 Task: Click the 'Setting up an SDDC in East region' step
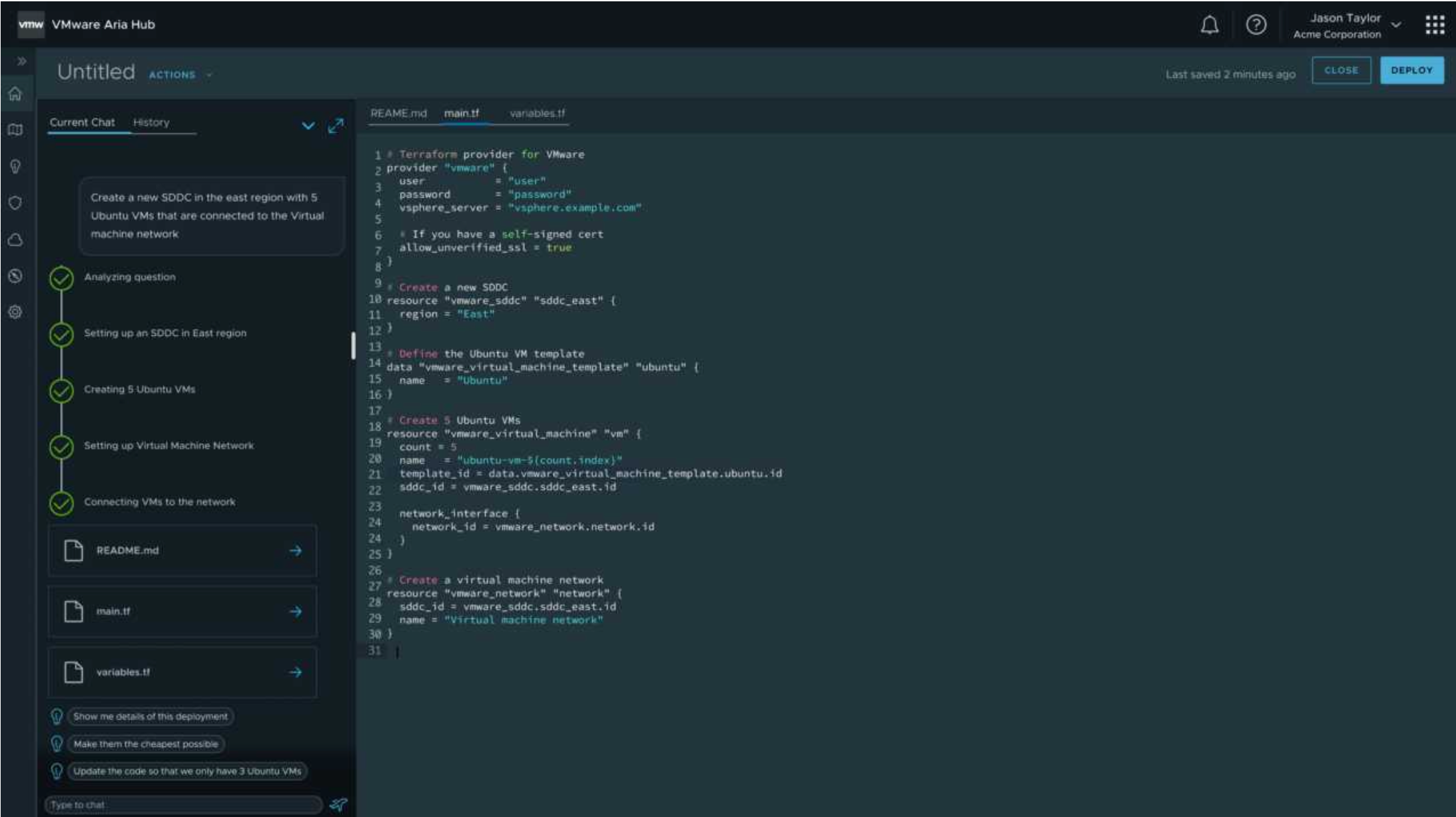165,333
